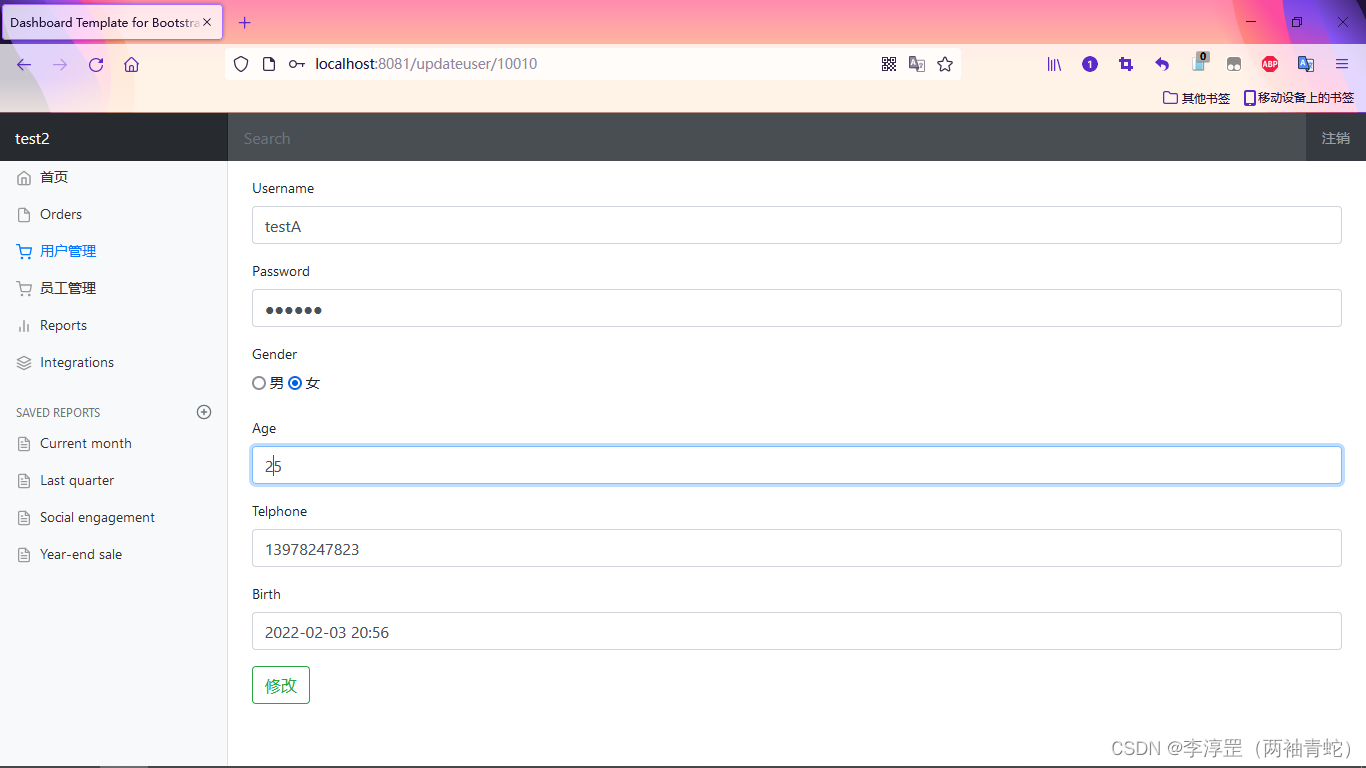Close the Dashboard Template tab
The height and width of the screenshot is (768, 1366).
[x=207, y=22]
